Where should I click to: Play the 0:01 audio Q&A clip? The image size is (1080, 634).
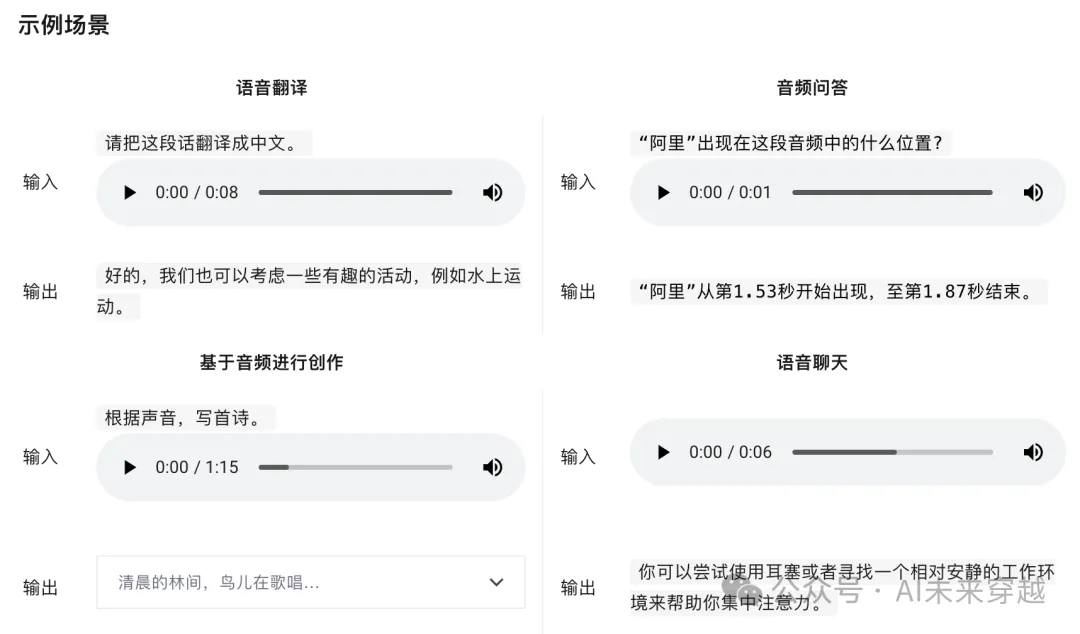[663, 193]
